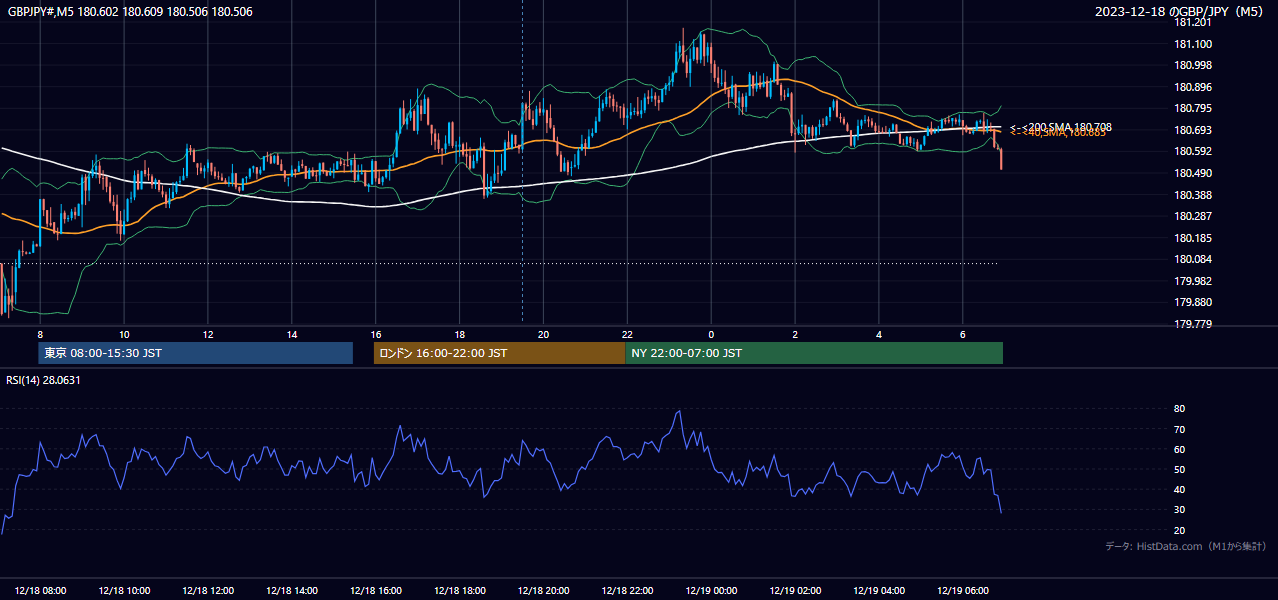
Task: Click price axis label 180.795
Action: 1193,108
